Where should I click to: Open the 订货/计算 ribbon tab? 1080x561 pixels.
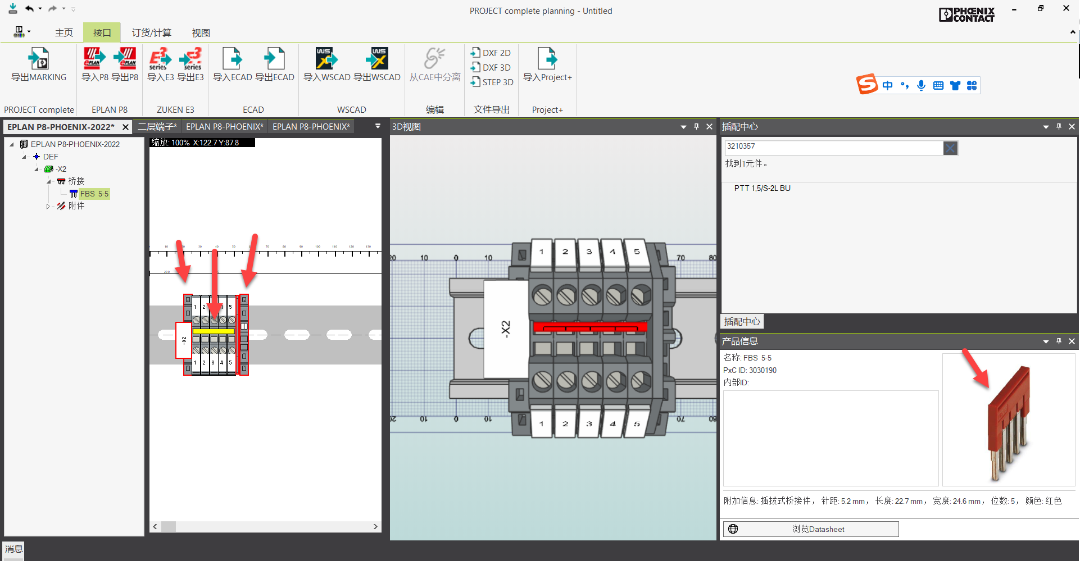[x=152, y=32]
